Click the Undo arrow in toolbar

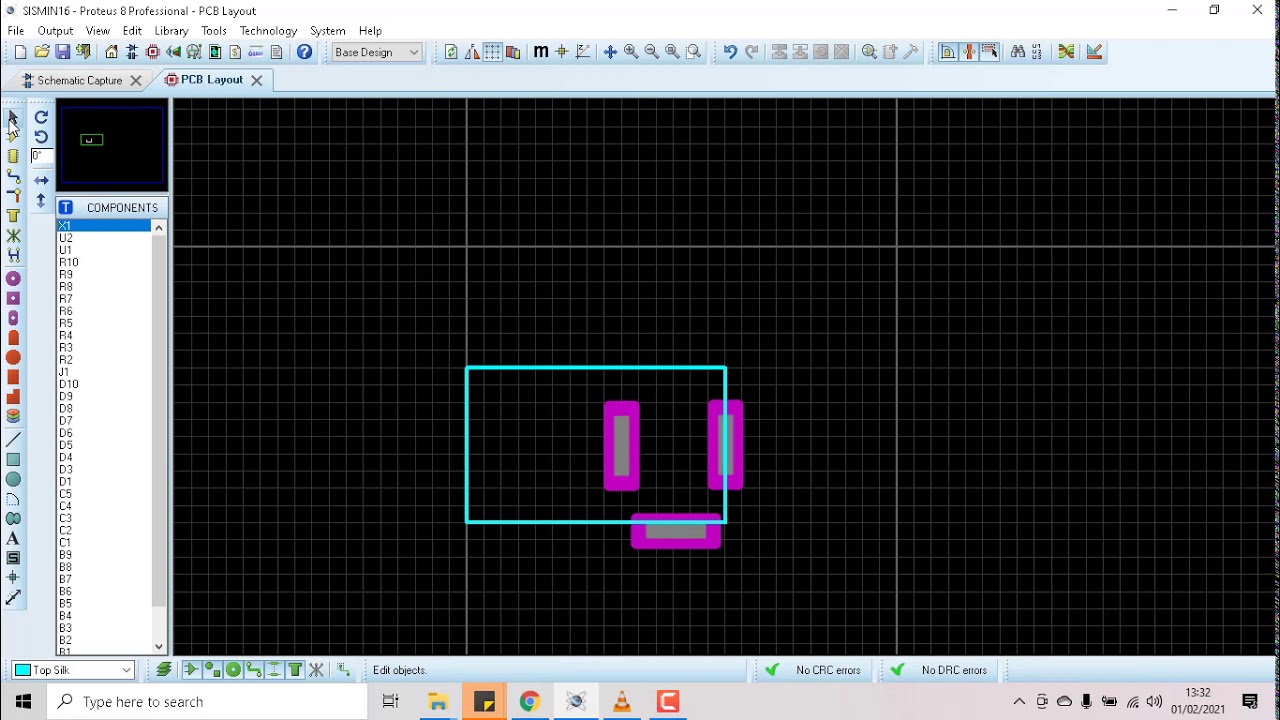(x=730, y=52)
